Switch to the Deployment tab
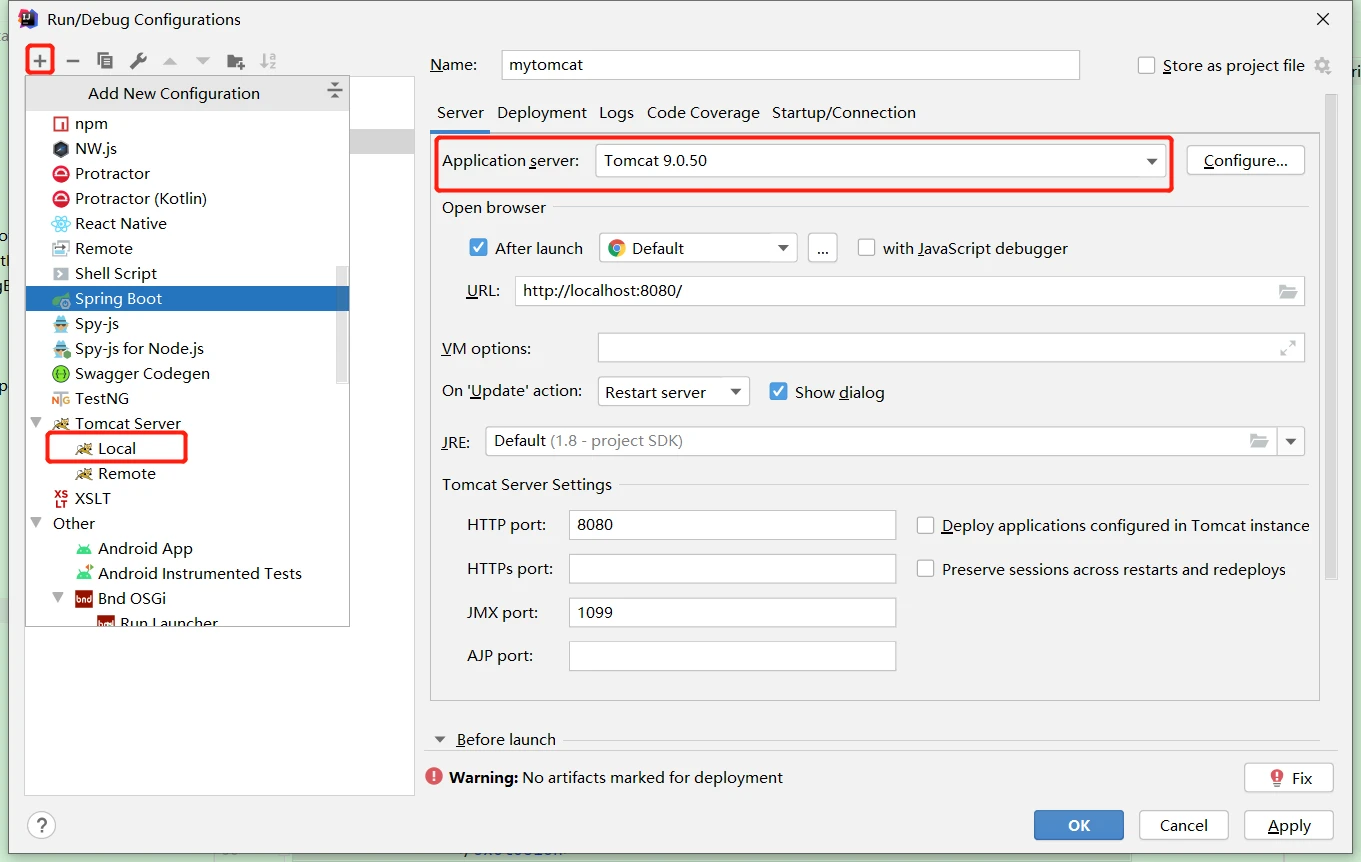The width and height of the screenshot is (1361, 862). click(x=542, y=113)
